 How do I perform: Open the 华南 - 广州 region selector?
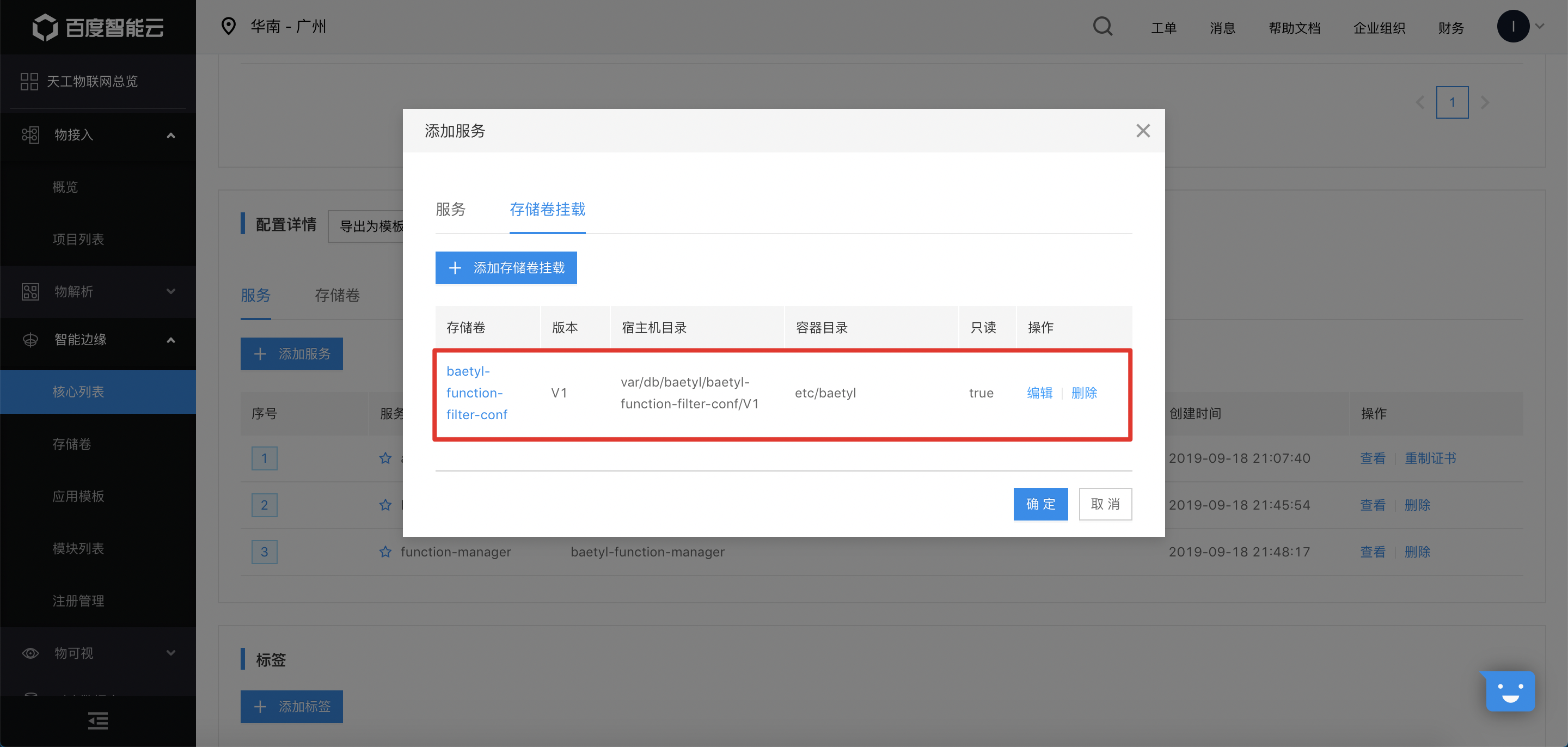click(289, 26)
